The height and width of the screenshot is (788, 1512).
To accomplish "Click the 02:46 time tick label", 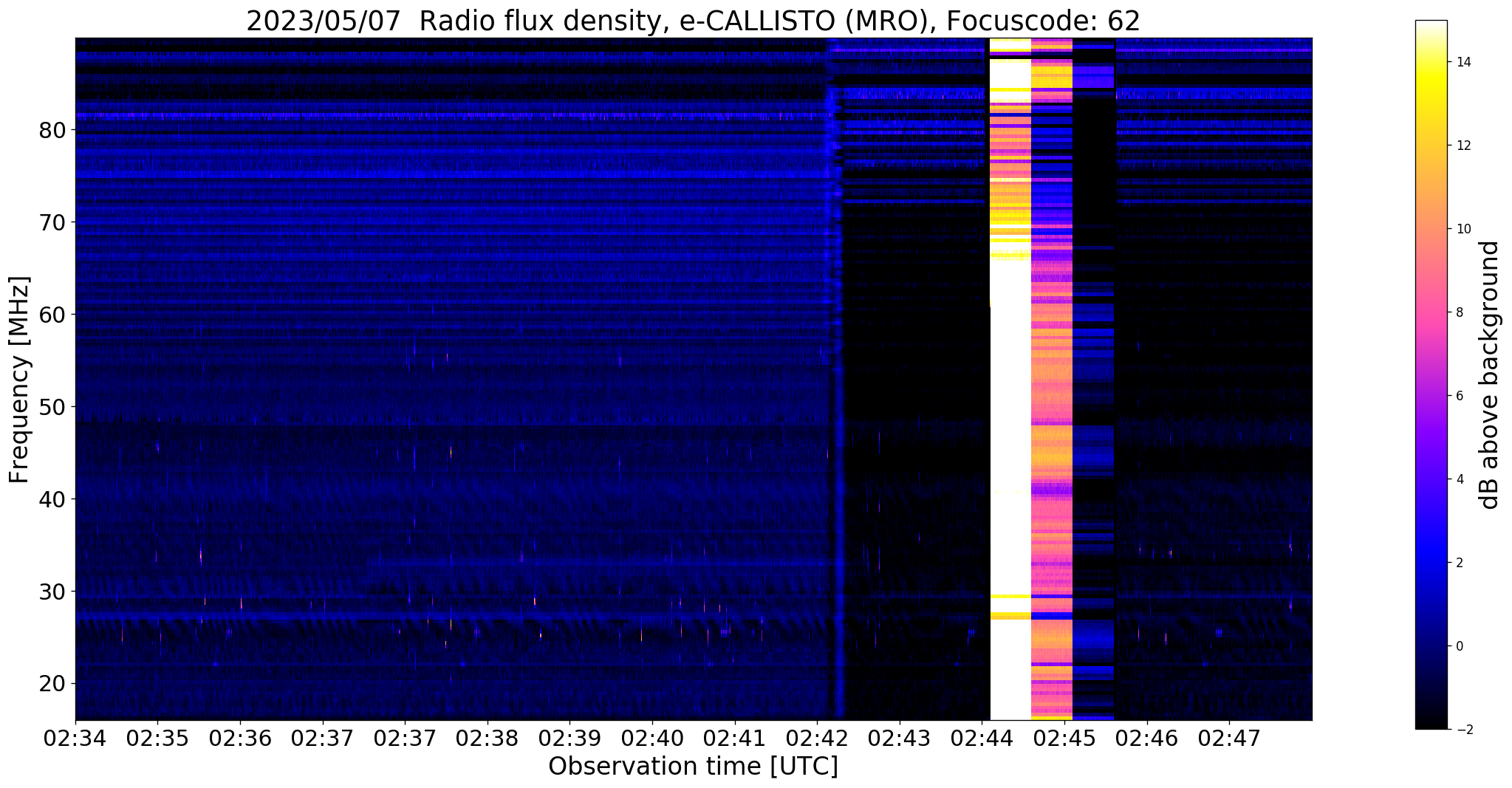I will pyautogui.click(x=1147, y=737).
